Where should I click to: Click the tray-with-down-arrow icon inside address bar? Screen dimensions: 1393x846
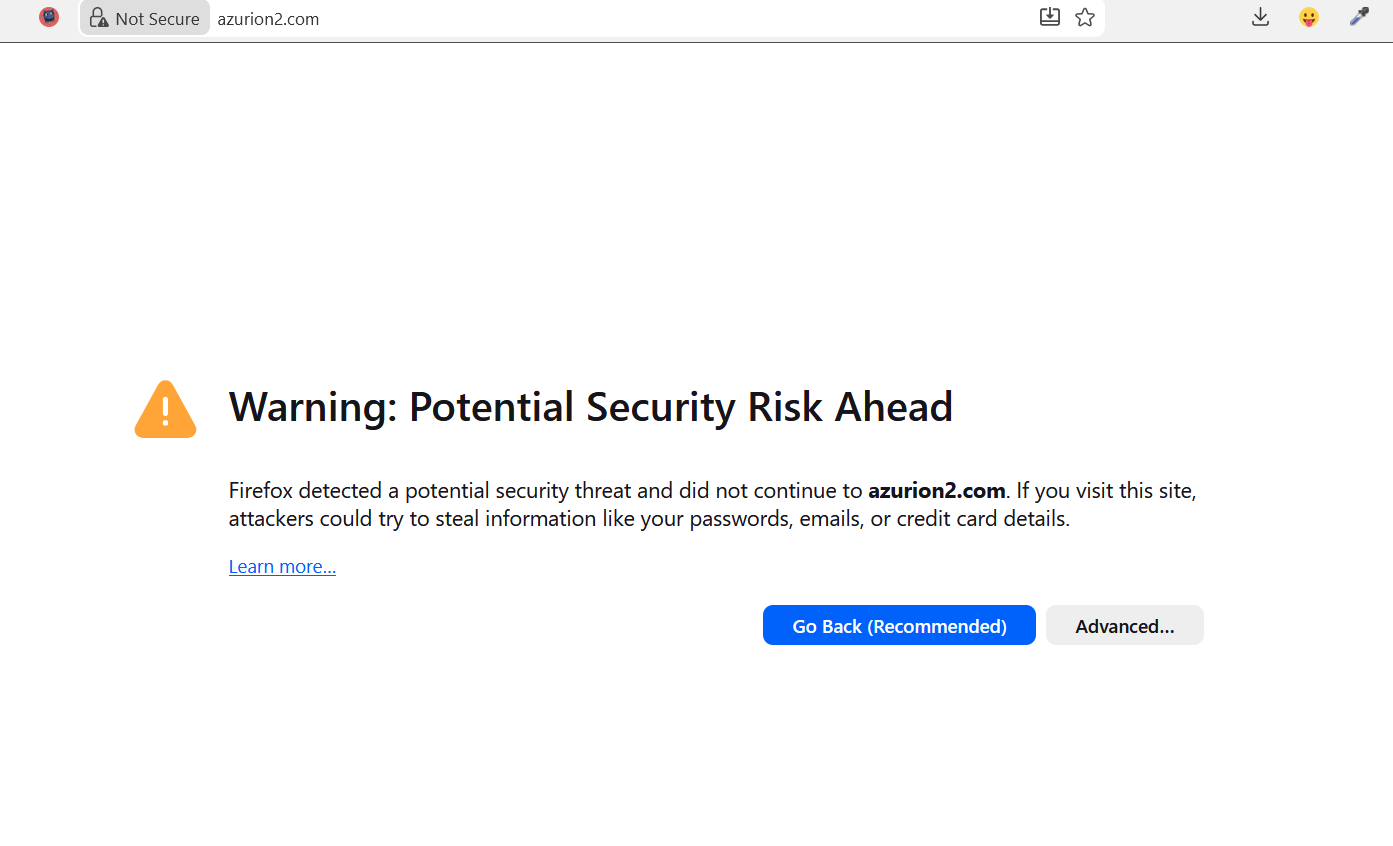[1049, 17]
